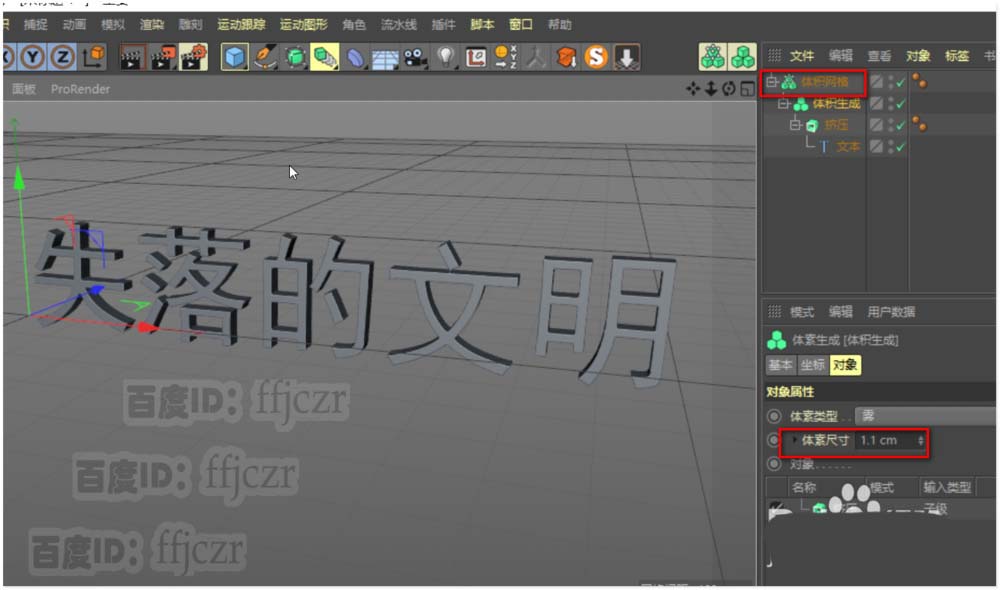Toggle the green checkmark on 文本 object
The image size is (1000, 590).
[x=900, y=147]
